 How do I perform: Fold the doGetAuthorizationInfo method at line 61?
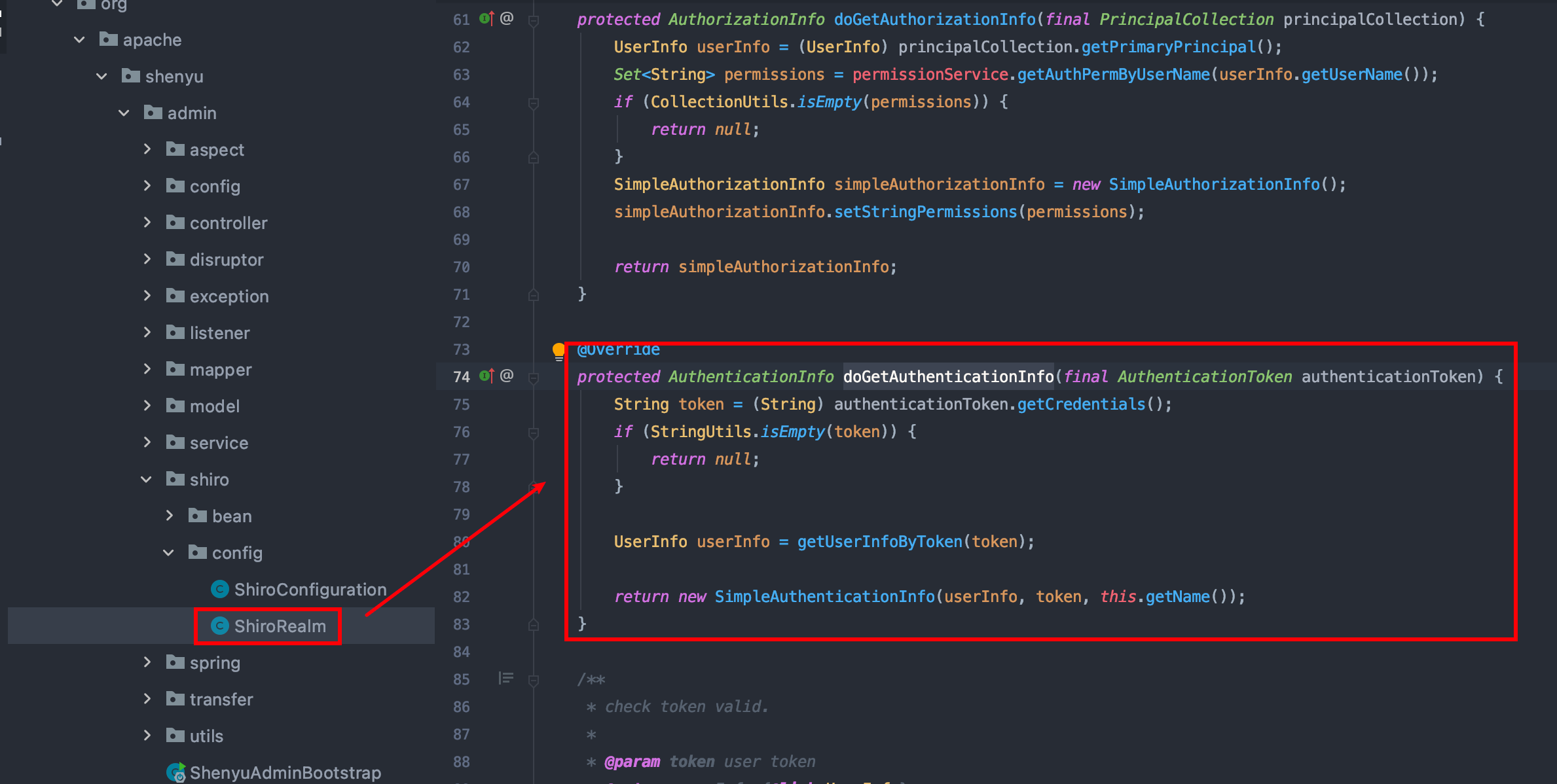pyautogui.click(x=534, y=21)
